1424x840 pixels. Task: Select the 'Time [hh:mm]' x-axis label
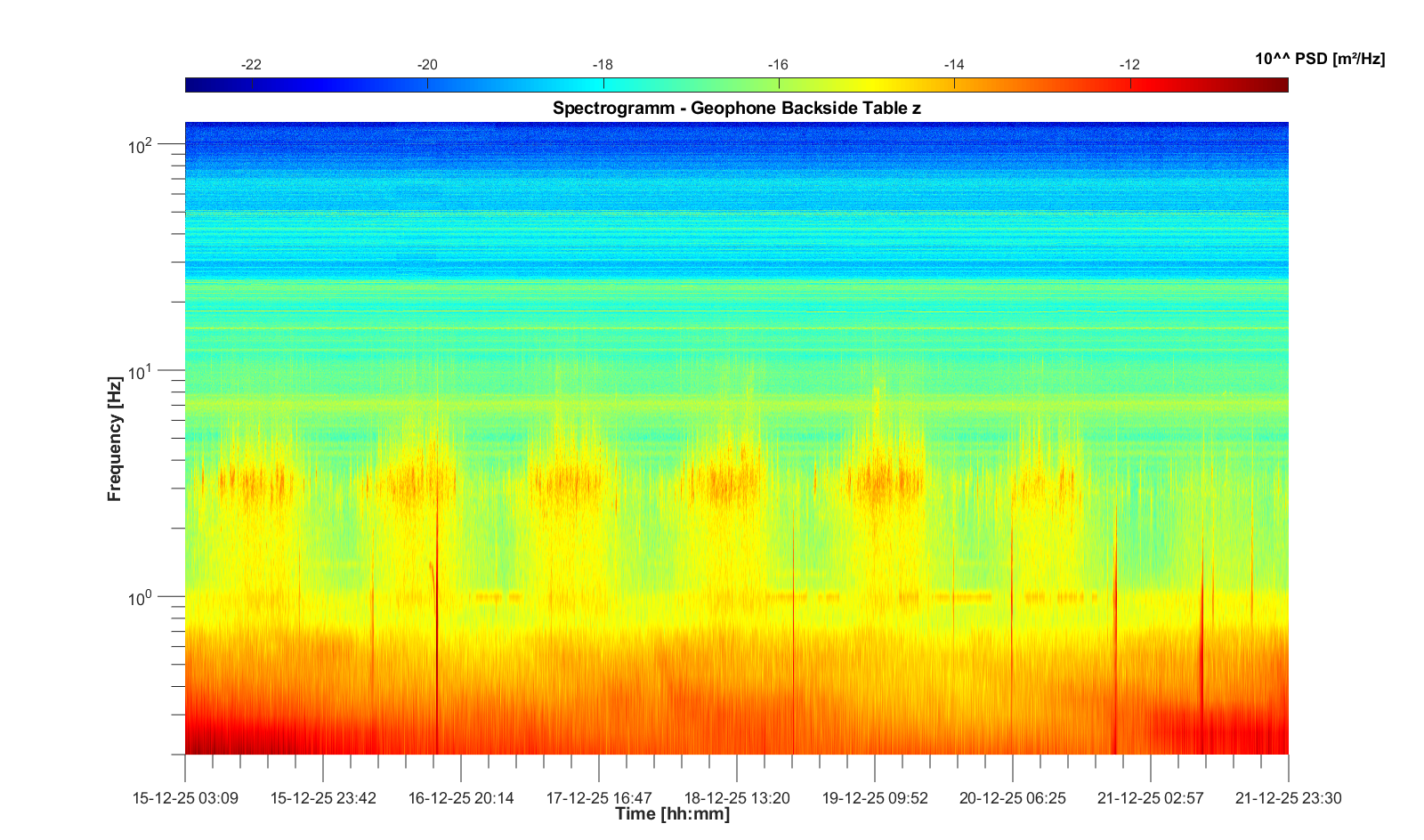(672, 813)
